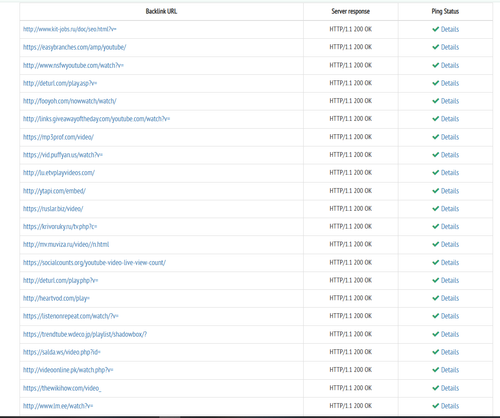The image size is (500, 418).
Task: View Details for krivoruky.ru row
Action: click(x=450, y=227)
